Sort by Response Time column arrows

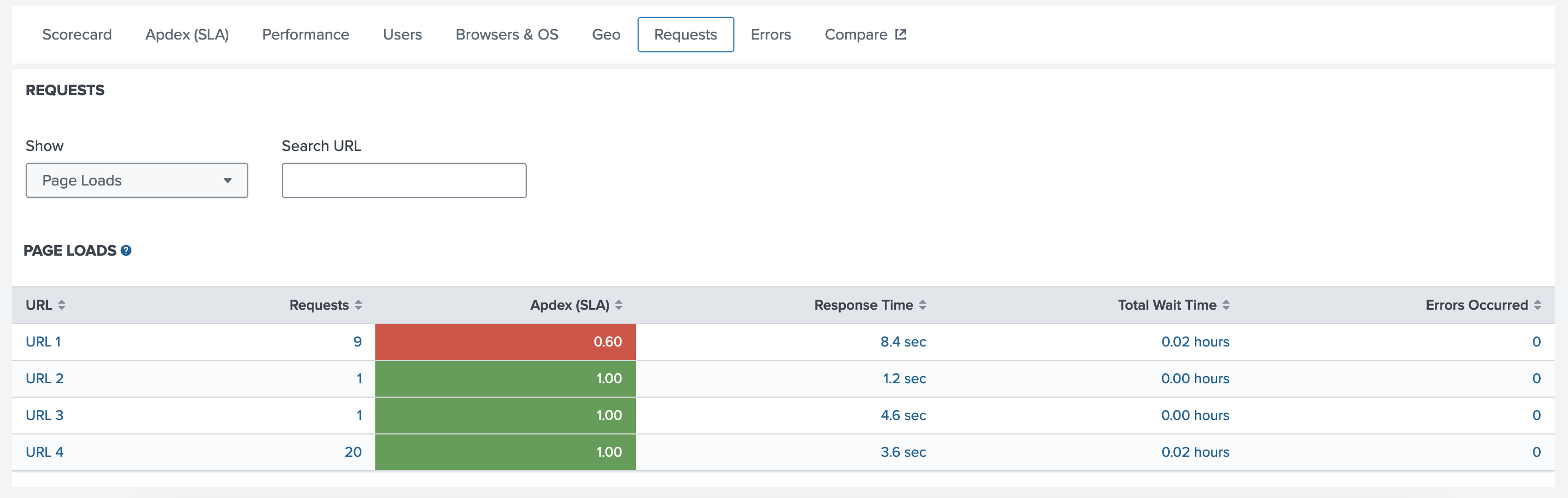click(x=922, y=305)
